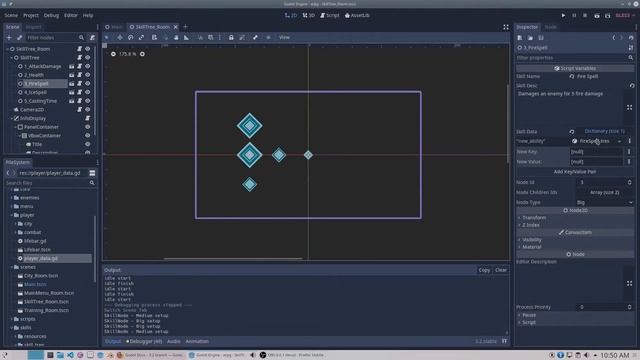Hide the 1_AttackDamage node

tap(87, 66)
